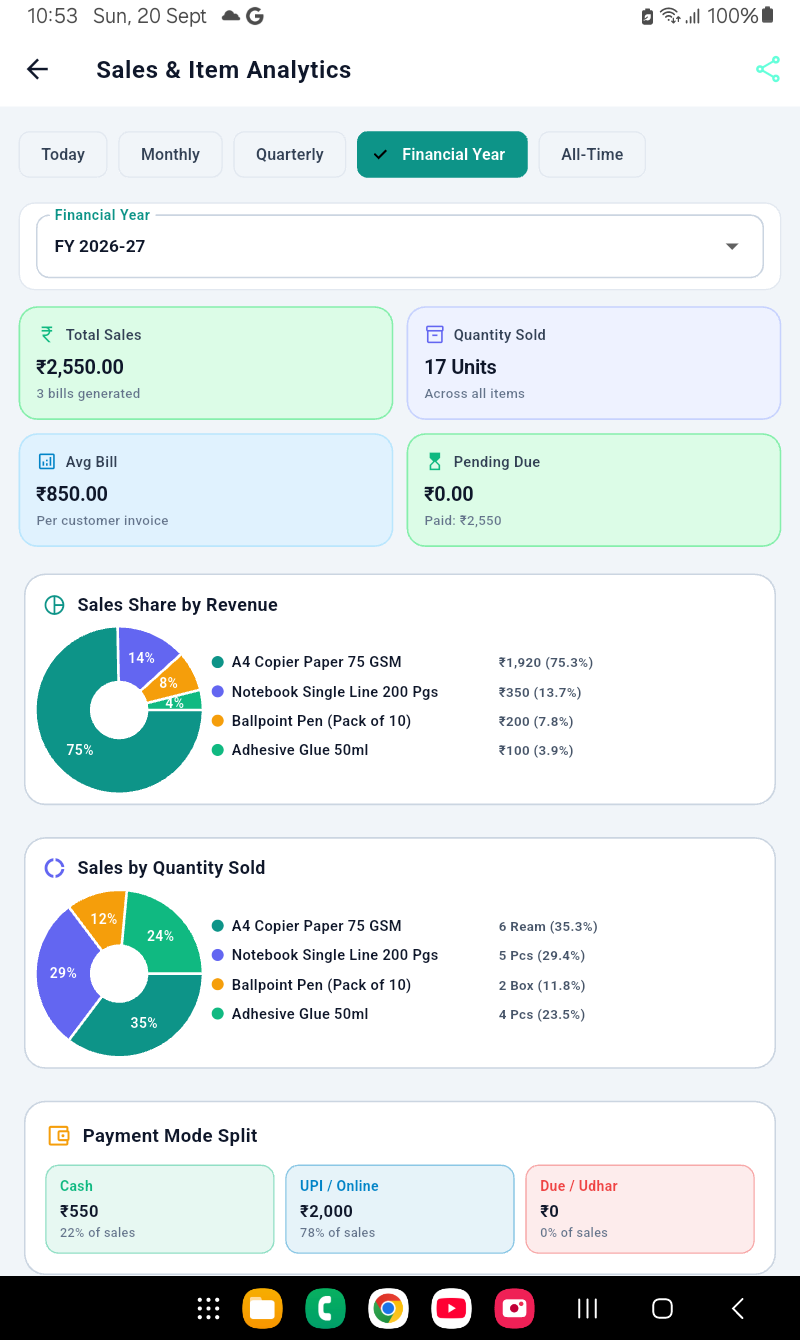Open the Financial Year FY 2026-27 dropdown

click(x=400, y=246)
